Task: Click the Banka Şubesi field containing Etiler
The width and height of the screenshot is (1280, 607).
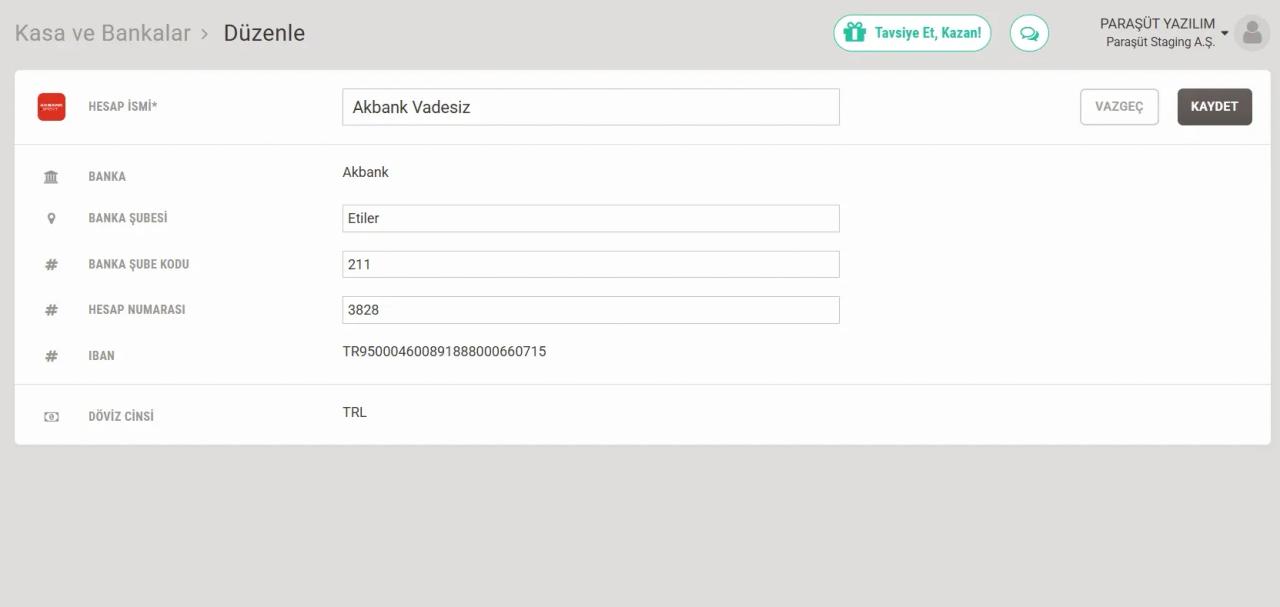Action: (590, 218)
